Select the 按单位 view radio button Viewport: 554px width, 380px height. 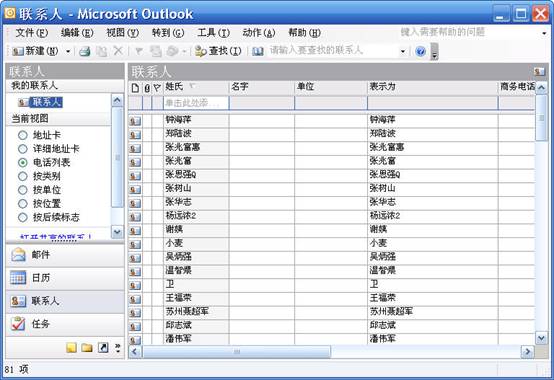pyautogui.click(x=23, y=190)
